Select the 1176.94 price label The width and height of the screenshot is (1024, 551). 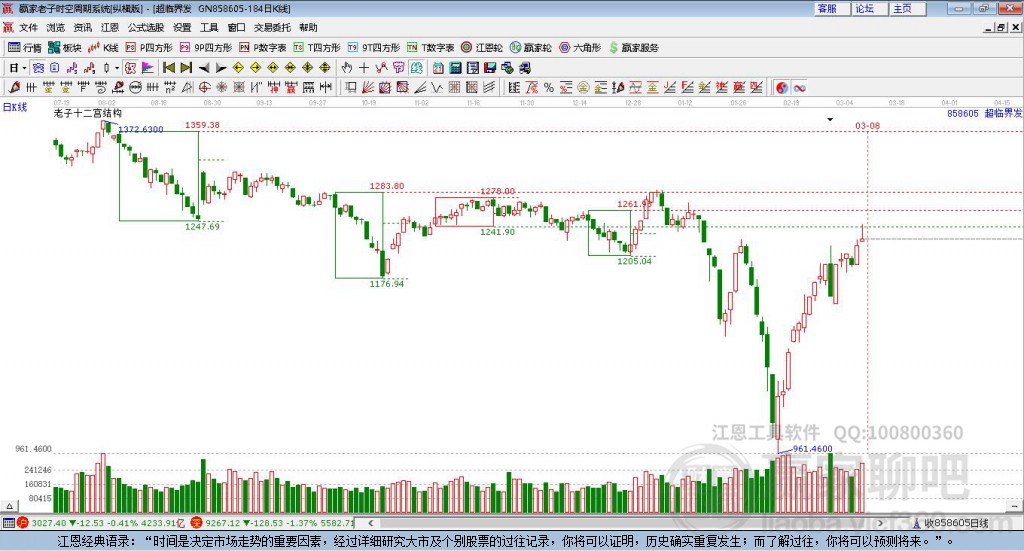click(x=387, y=284)
